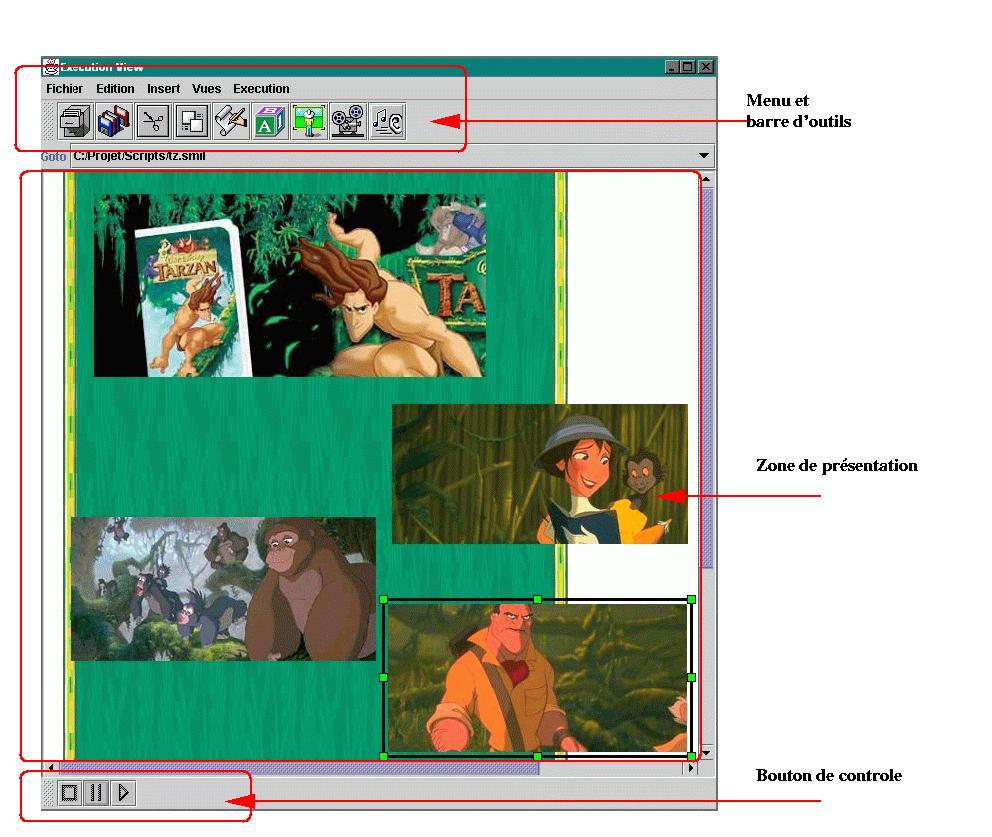Click the floppy disks save icon

coord(114,121)
